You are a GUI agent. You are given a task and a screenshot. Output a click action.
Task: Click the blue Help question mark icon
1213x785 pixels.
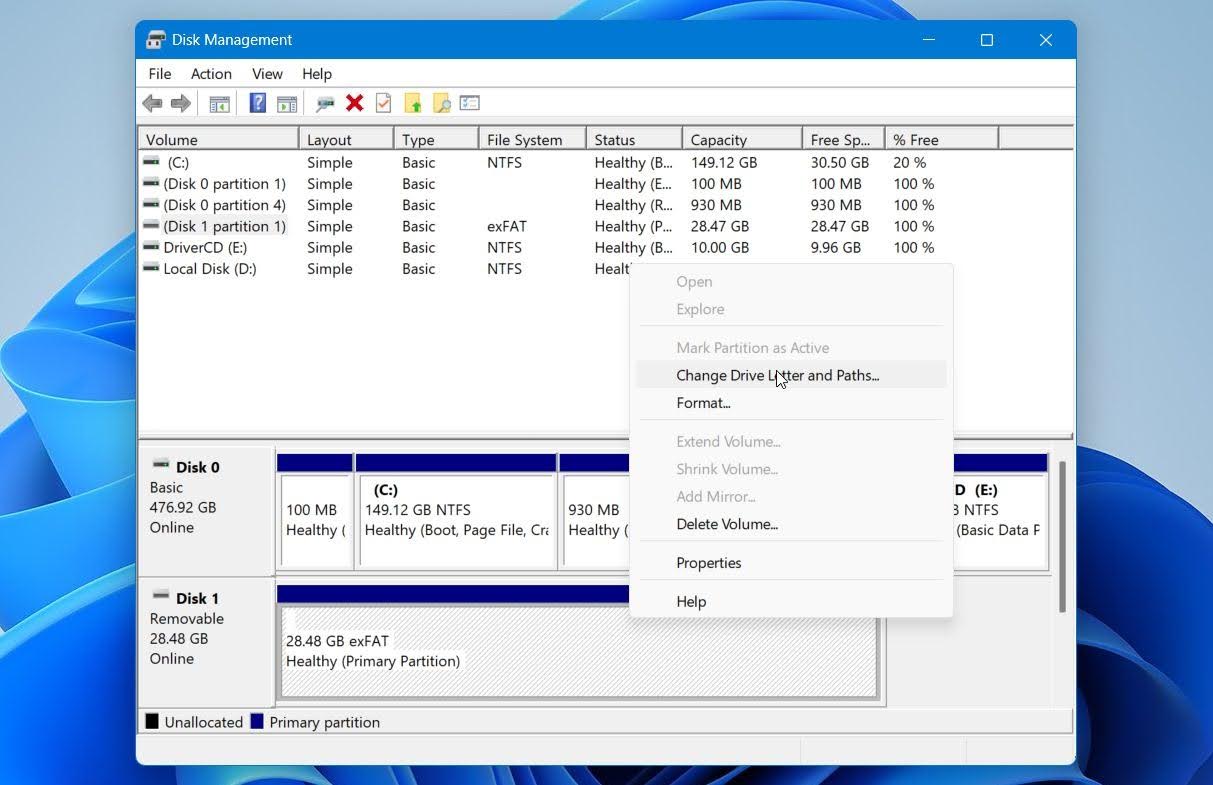tap(257, 103)
